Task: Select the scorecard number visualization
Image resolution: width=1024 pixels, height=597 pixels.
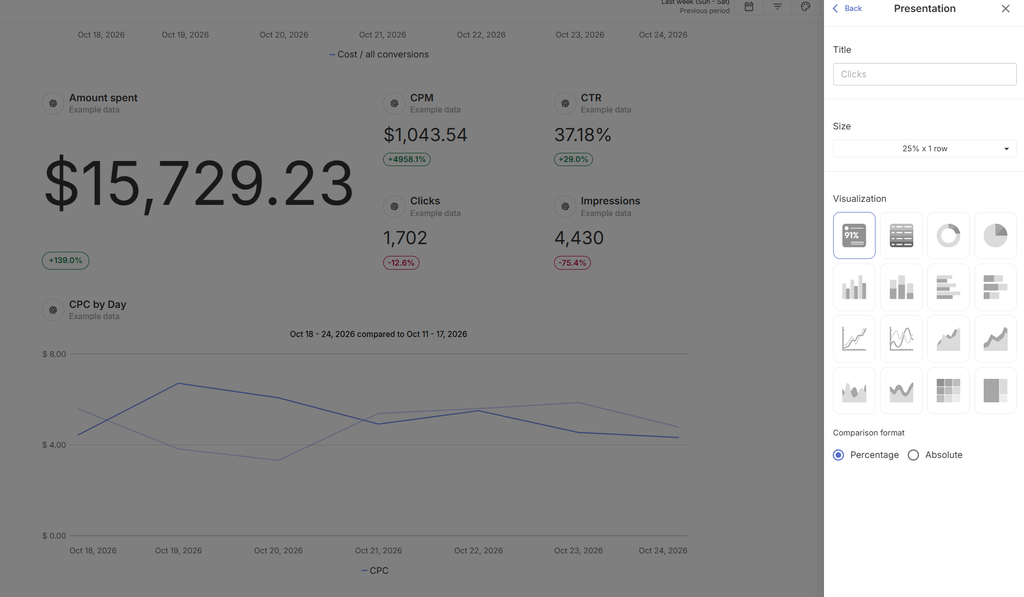Action: click(x=854, y=235)
